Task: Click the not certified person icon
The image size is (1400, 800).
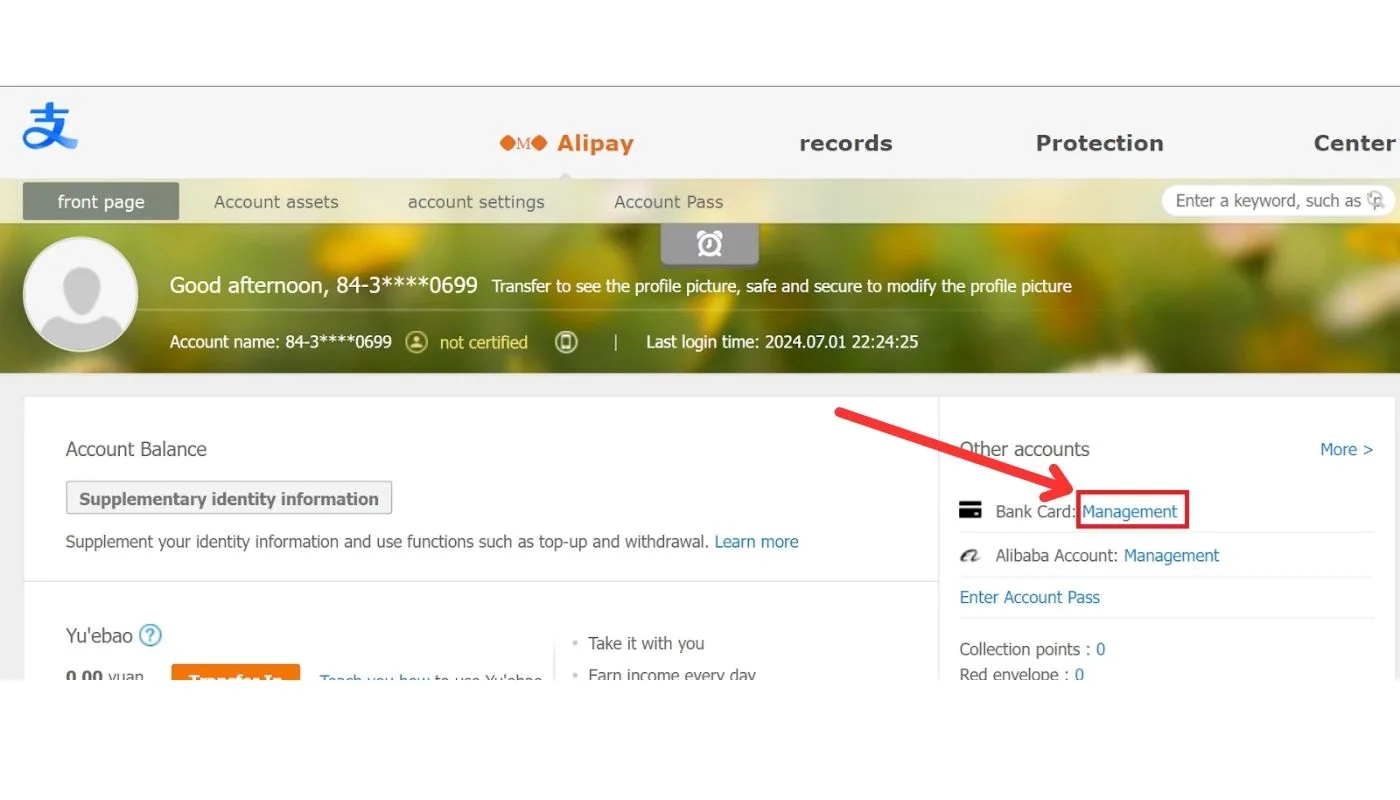Action: (x=417, y=342)
